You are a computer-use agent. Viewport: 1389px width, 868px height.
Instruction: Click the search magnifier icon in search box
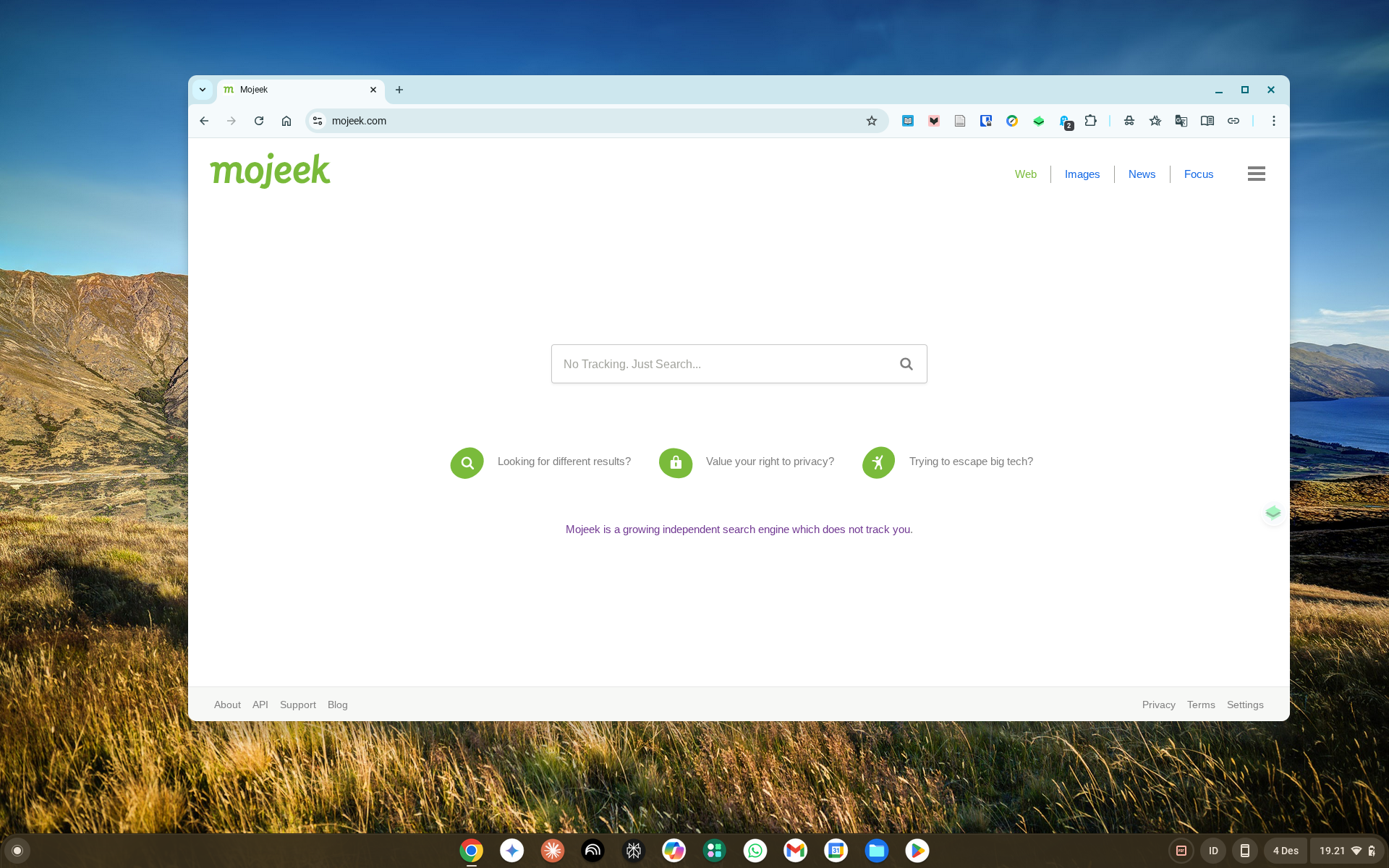click(x=906, y=364)
